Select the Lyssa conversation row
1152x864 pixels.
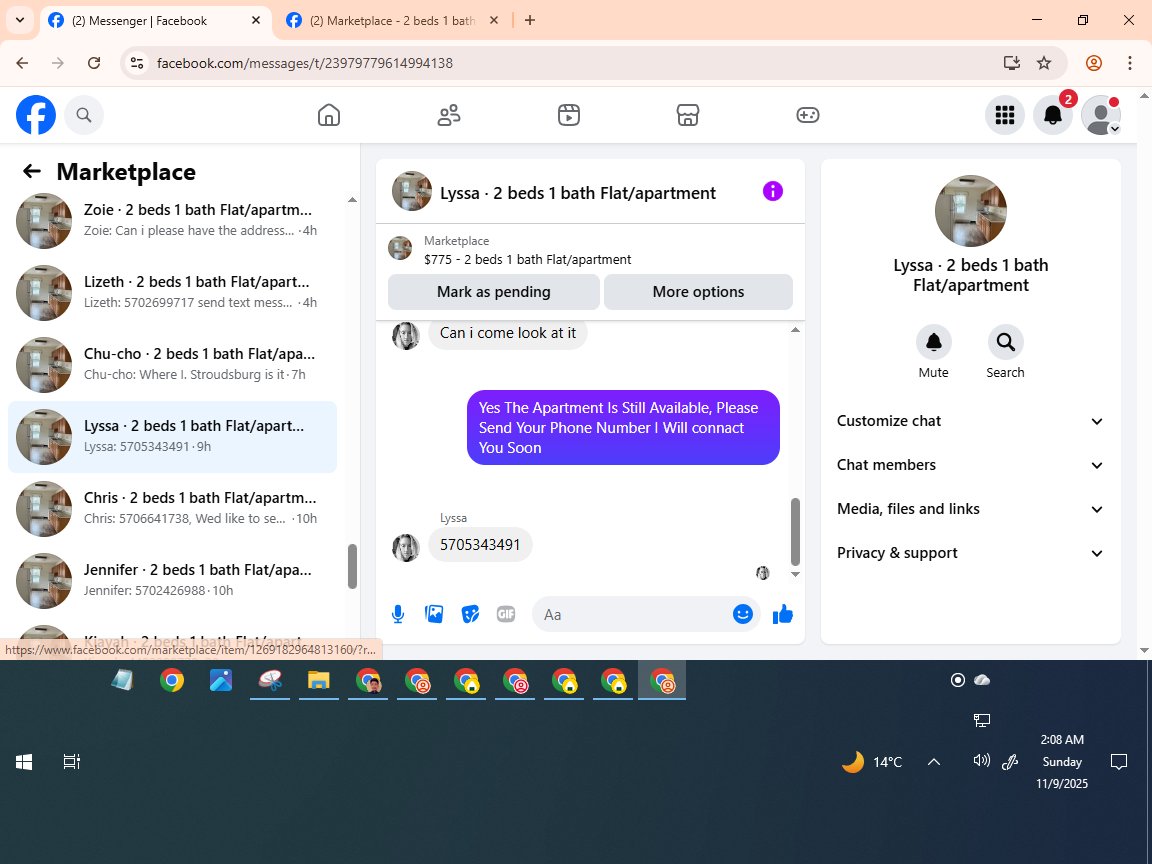point(173,436)
